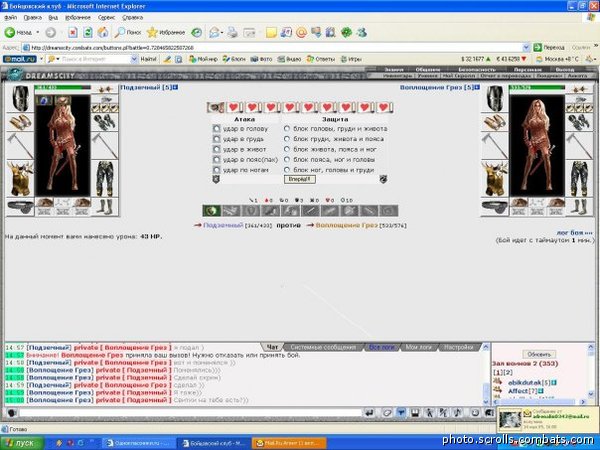Click the helmet slot on left character

pyautogui.click(x=20, y=98)
